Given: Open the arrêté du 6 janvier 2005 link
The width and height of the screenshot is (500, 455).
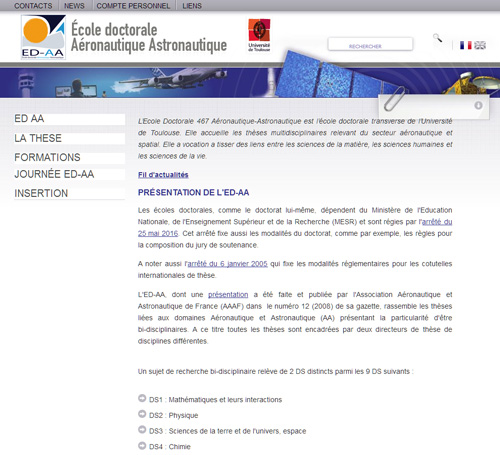Looking at the screenshot, I should (x=227, y=264).
